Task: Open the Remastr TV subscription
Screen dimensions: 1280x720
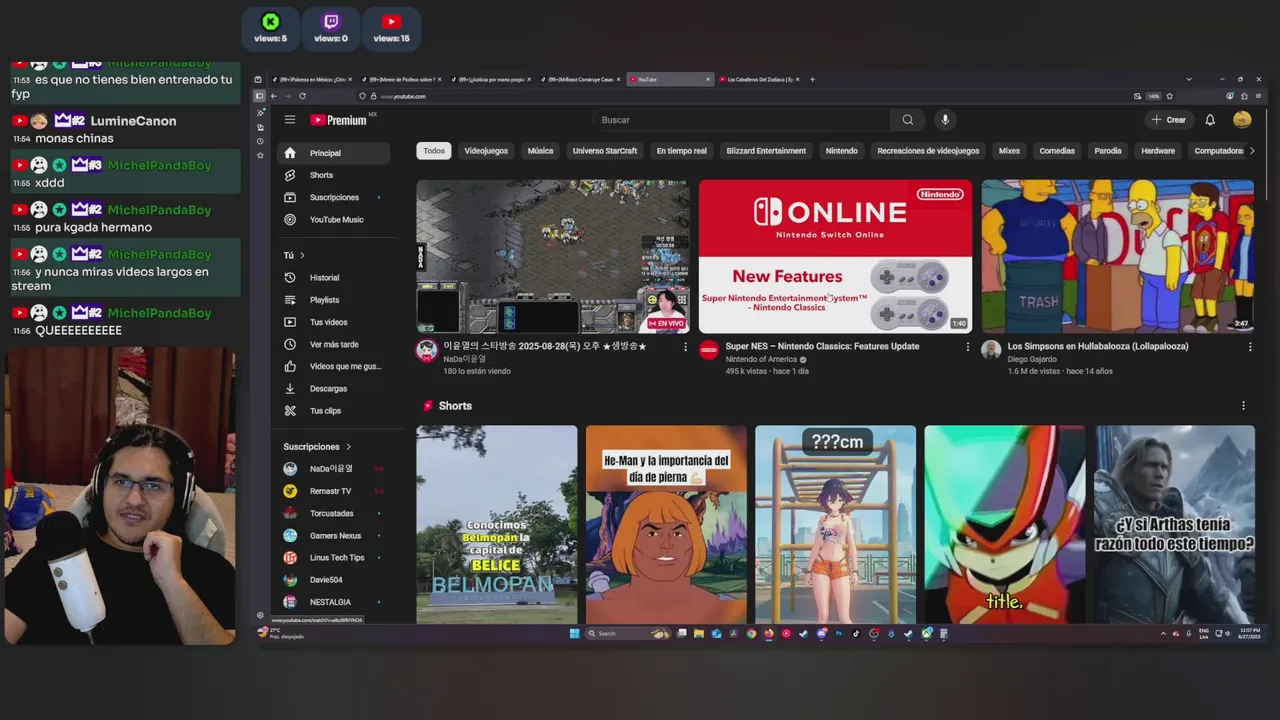Action: coord(334,491)
